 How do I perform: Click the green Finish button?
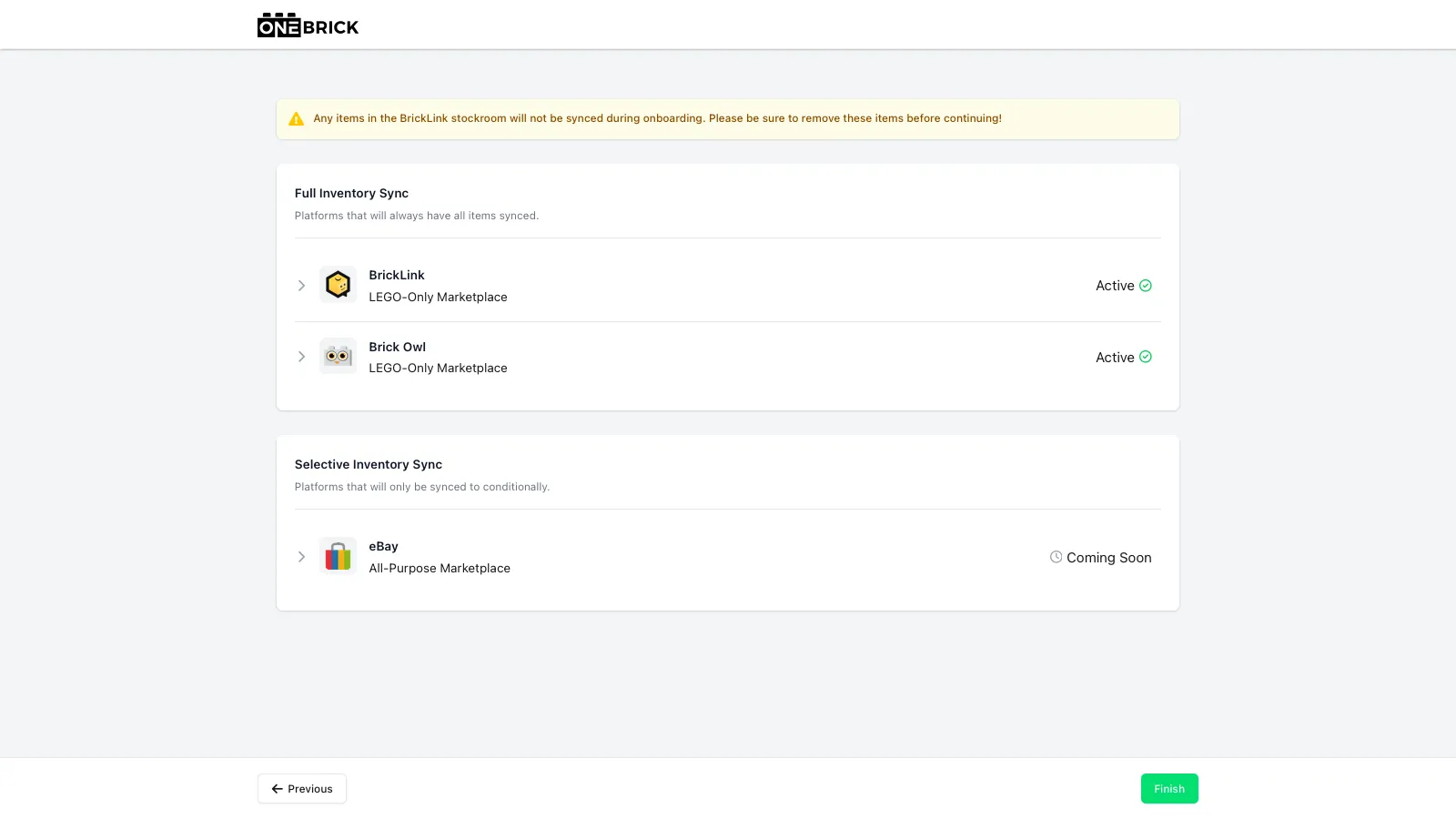click(1169, 789)
